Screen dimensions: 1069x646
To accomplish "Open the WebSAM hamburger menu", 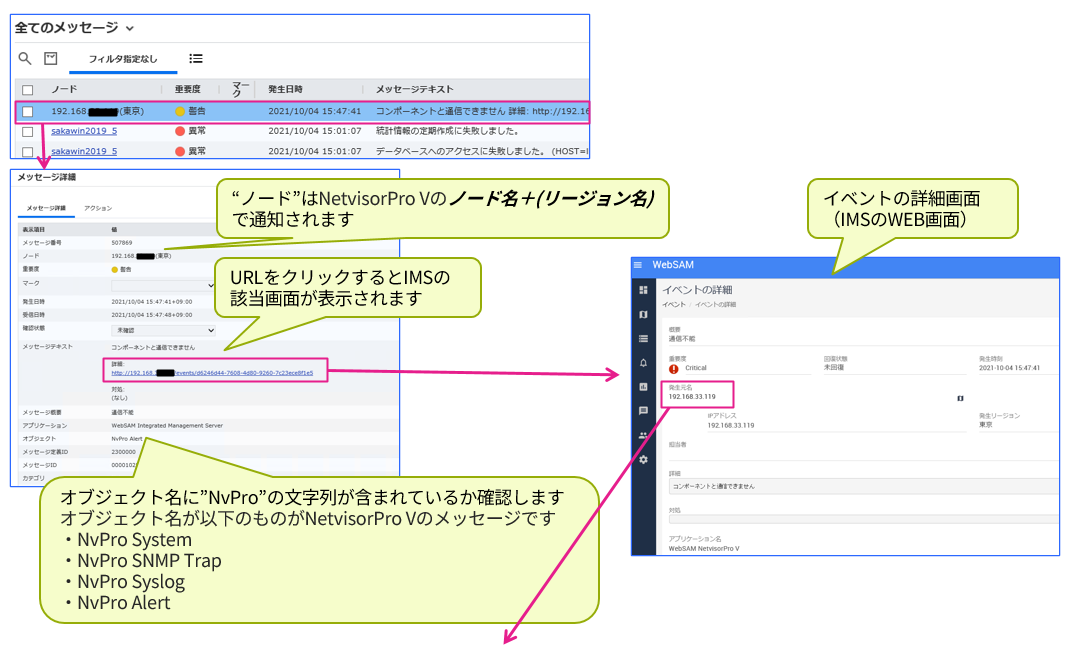I will 638,265.
